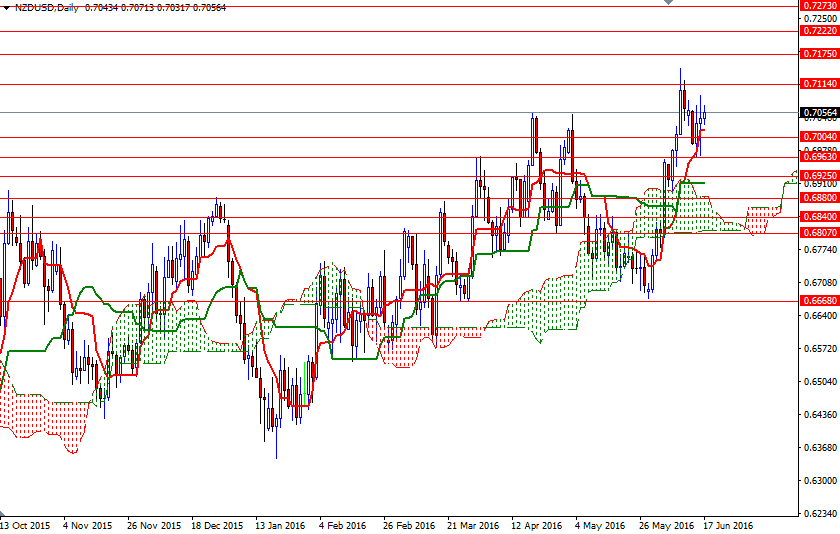Click the 21 Mar 2016 date label

tap(473, 525)
